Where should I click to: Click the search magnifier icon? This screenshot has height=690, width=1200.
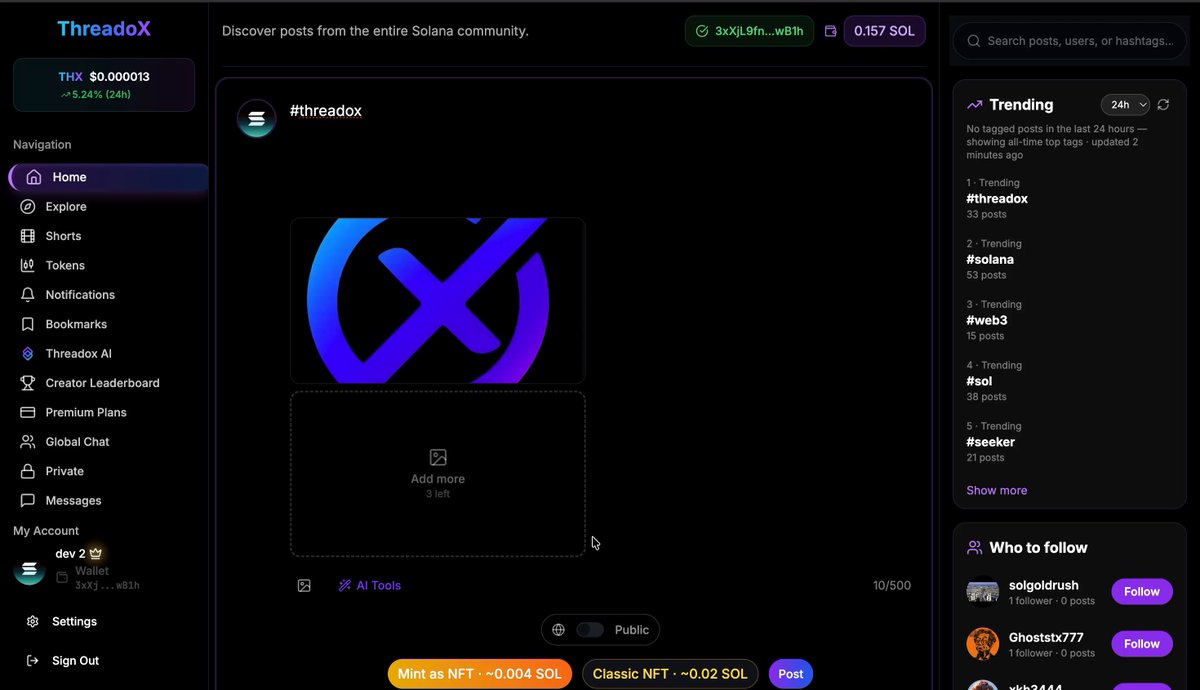pos(973,41)
